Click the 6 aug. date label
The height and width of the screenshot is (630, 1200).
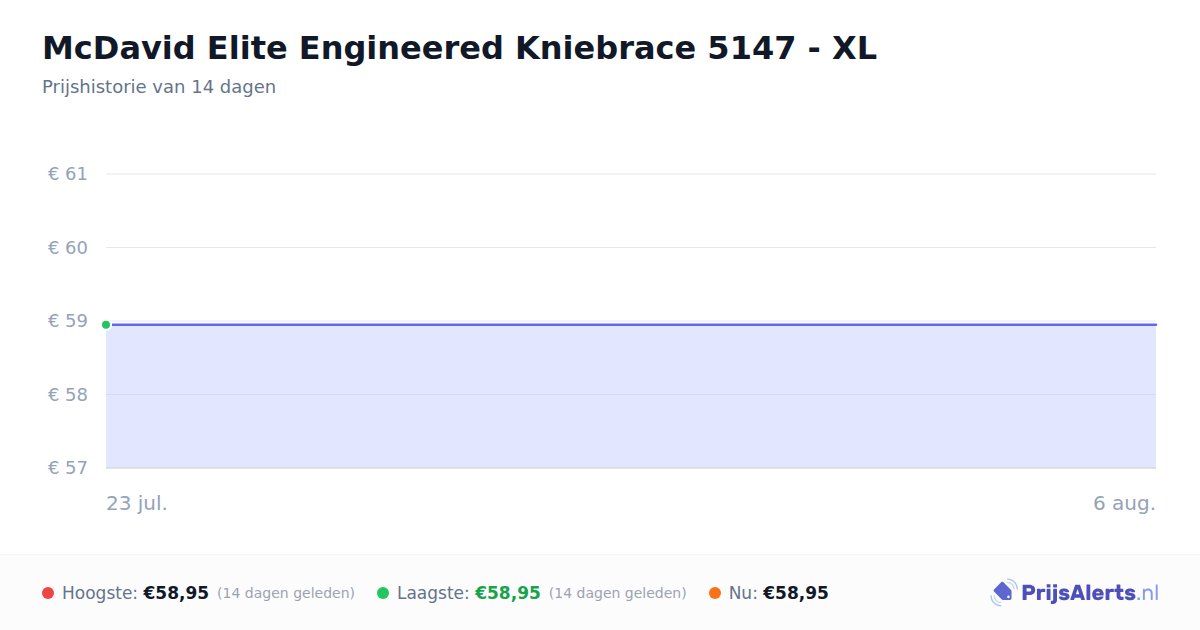(1124, 503)
